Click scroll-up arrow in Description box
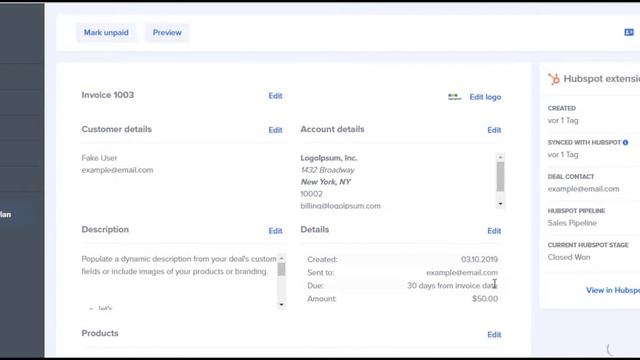Image resolution: width=640 pixels, height=360 pixels. tap(281, 258)
